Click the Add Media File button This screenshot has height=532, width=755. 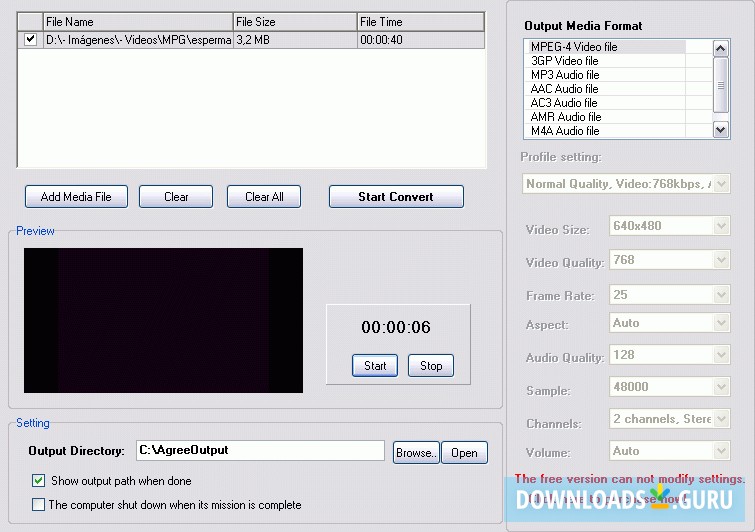pyautogui.click(x=76, y=196)
